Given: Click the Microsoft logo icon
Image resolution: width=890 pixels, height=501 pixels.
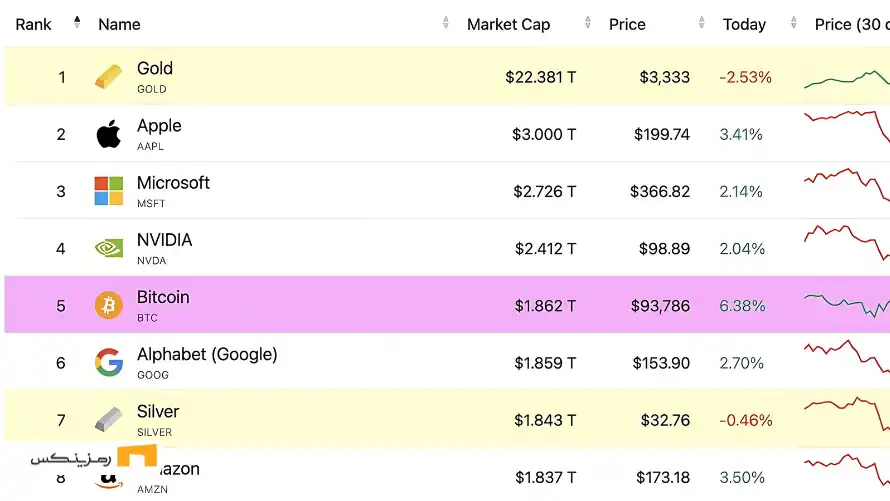Looking at the screenshot, I should coord(108,191).
